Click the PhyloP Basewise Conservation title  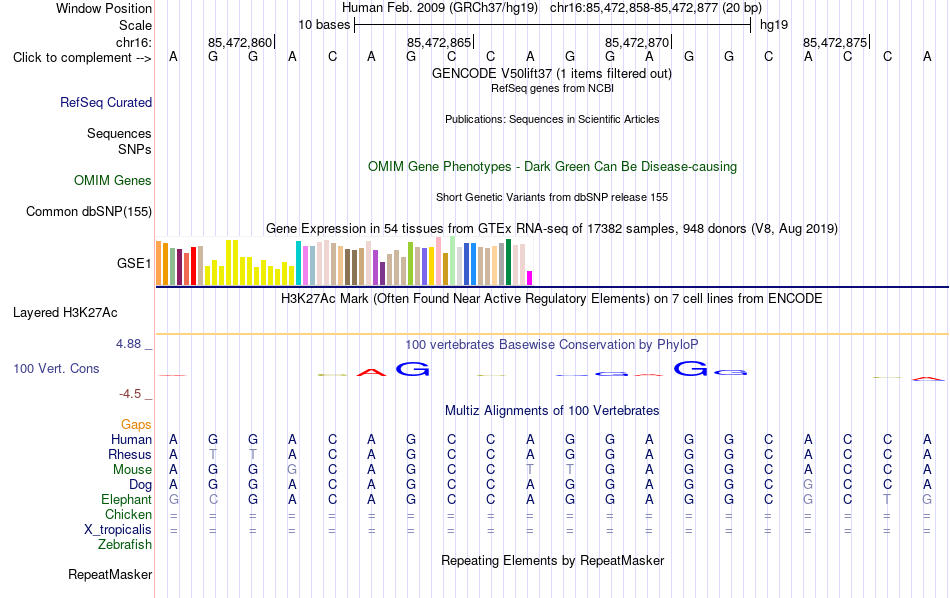(x=551, y=345)
